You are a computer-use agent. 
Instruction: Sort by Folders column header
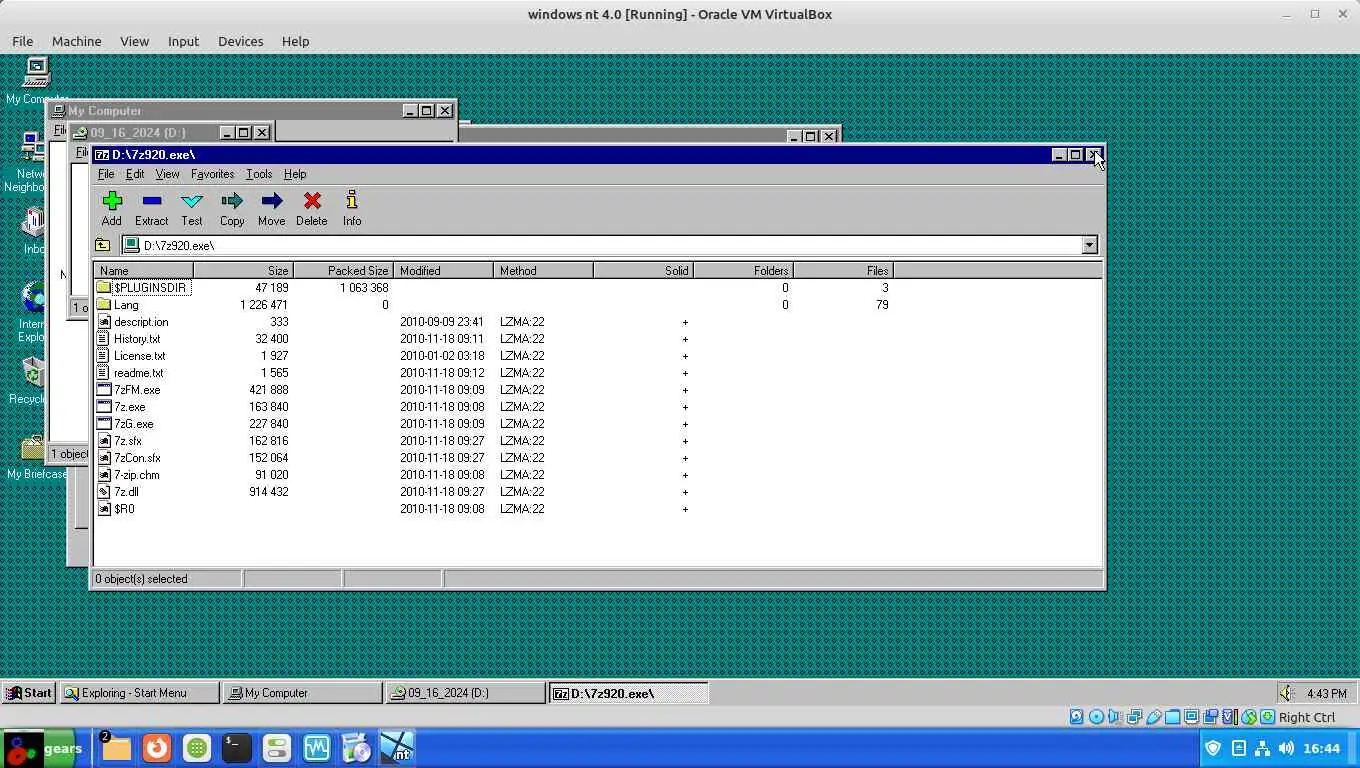pos(743,271)
